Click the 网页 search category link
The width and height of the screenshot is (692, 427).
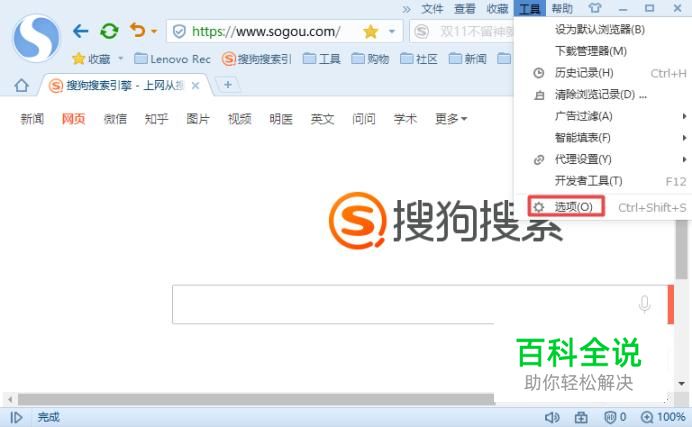(73, 119)
